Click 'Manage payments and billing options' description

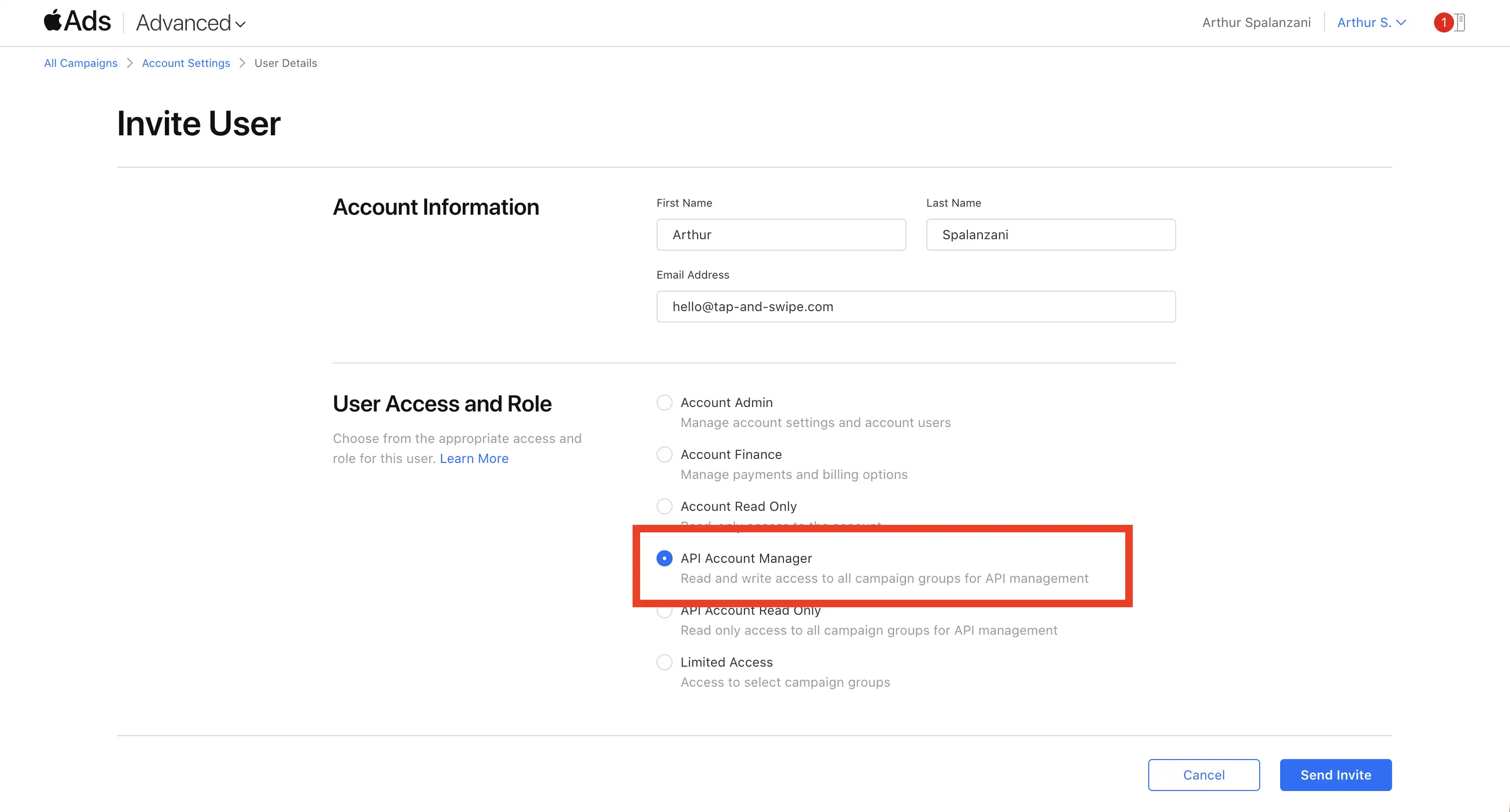(x=793, y=474)
